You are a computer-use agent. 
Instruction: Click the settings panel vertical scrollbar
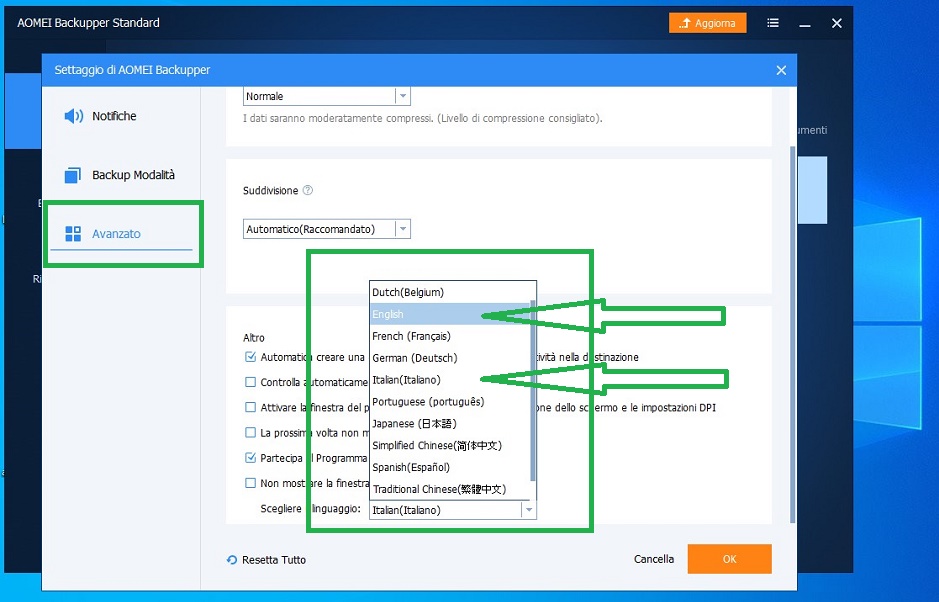point(793,334)
